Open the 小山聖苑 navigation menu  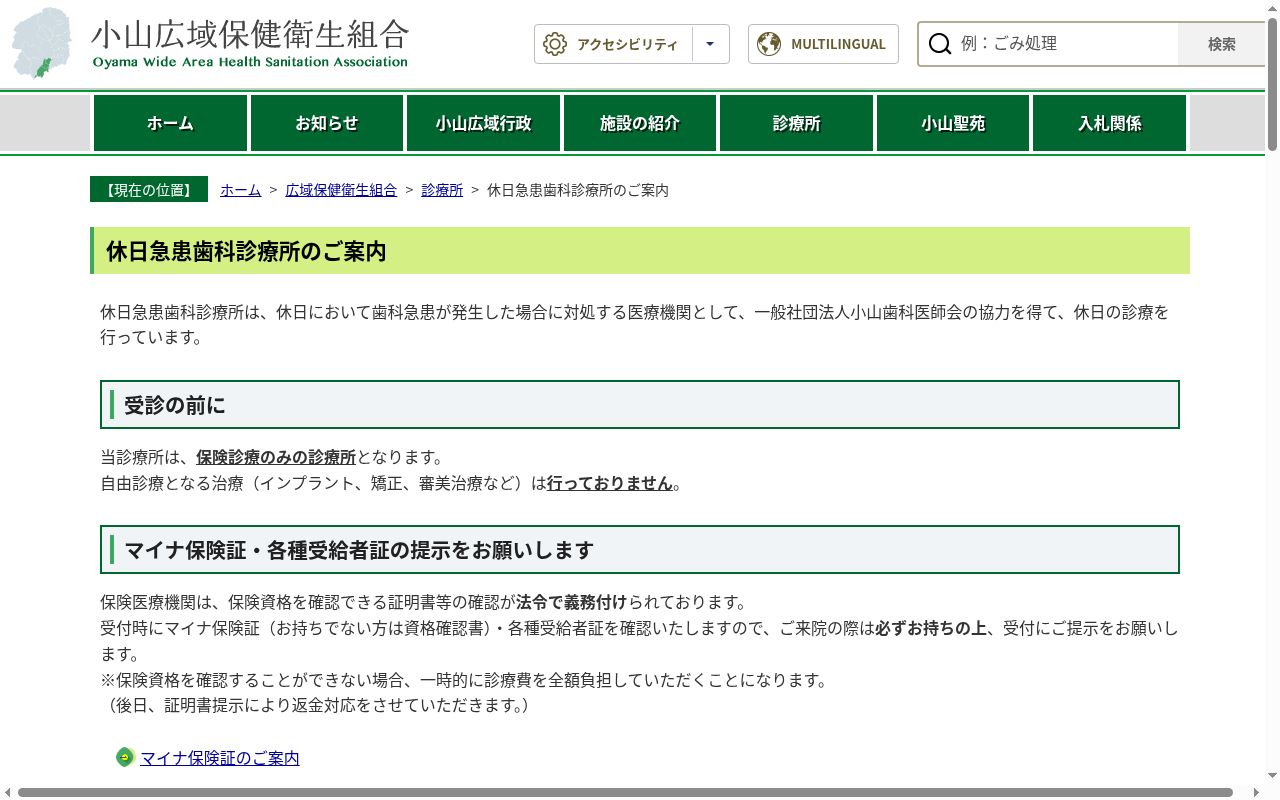click(x=953, y=123)
